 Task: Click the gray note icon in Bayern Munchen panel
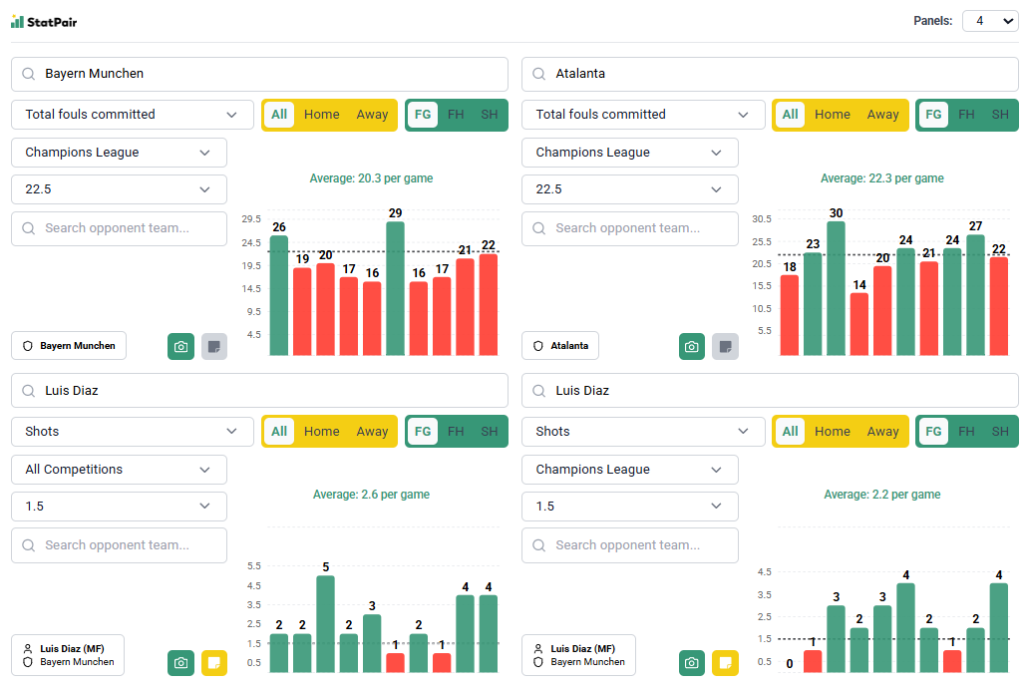[x=214, y=346]
